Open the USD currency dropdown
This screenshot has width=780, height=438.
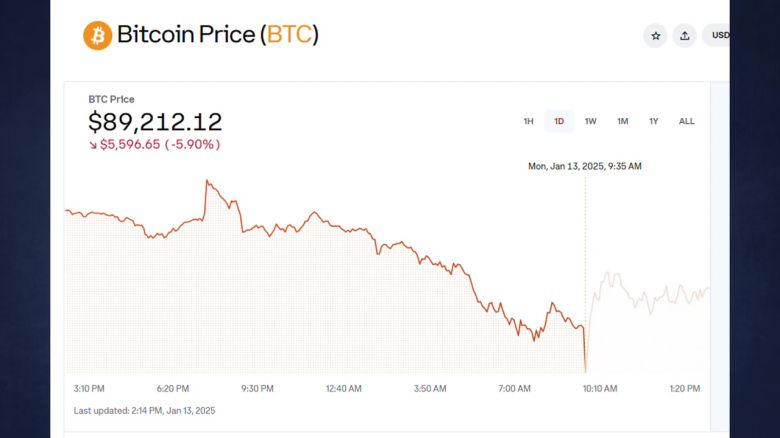(719, 36)
